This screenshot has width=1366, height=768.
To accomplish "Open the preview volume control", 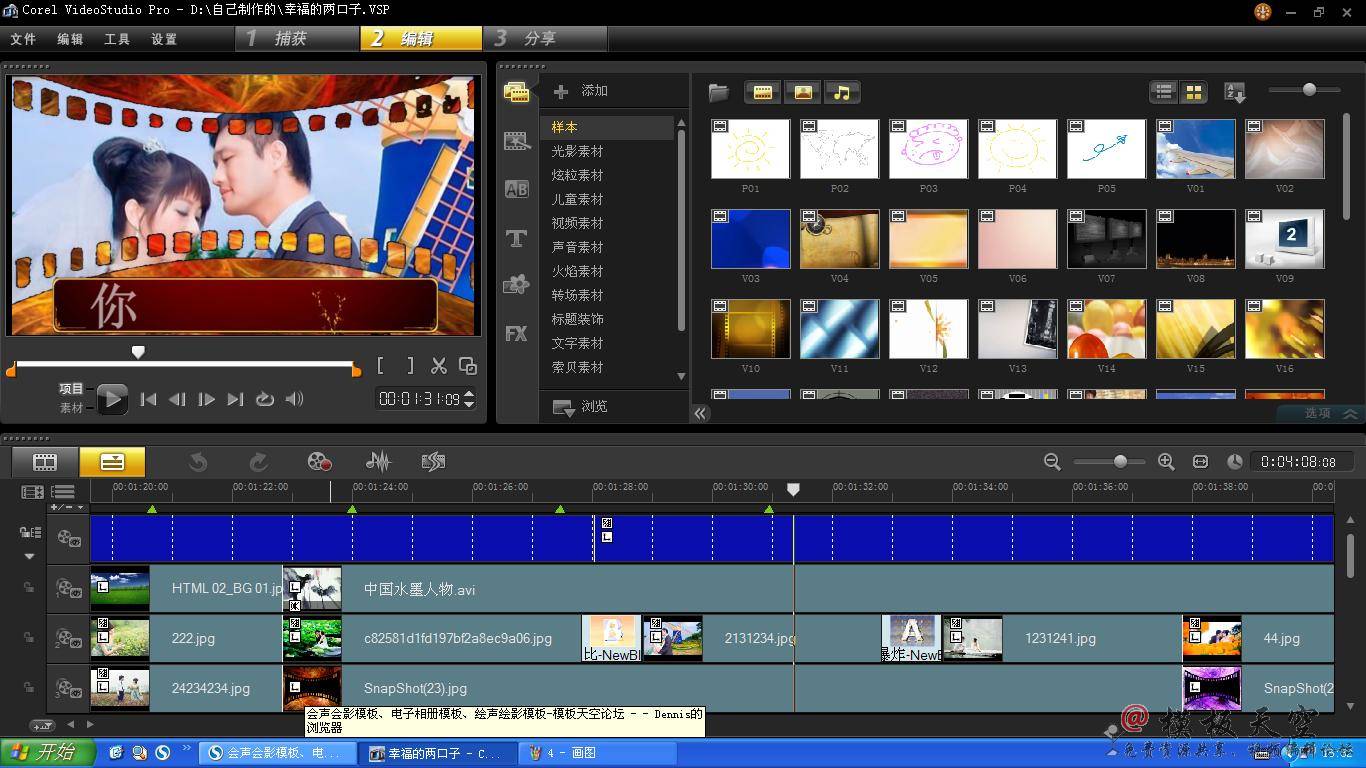I will click(x=294, y=399).
